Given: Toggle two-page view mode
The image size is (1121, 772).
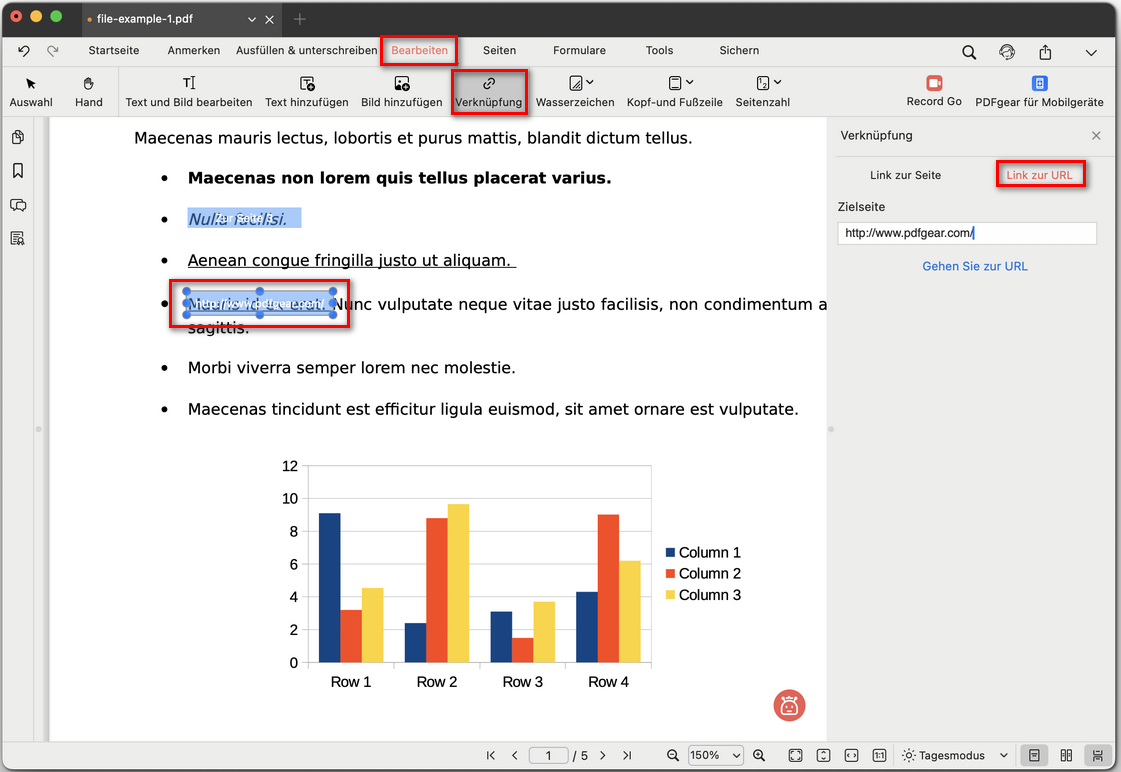Looking at the screenshot, I should (x=1066, y=756).
